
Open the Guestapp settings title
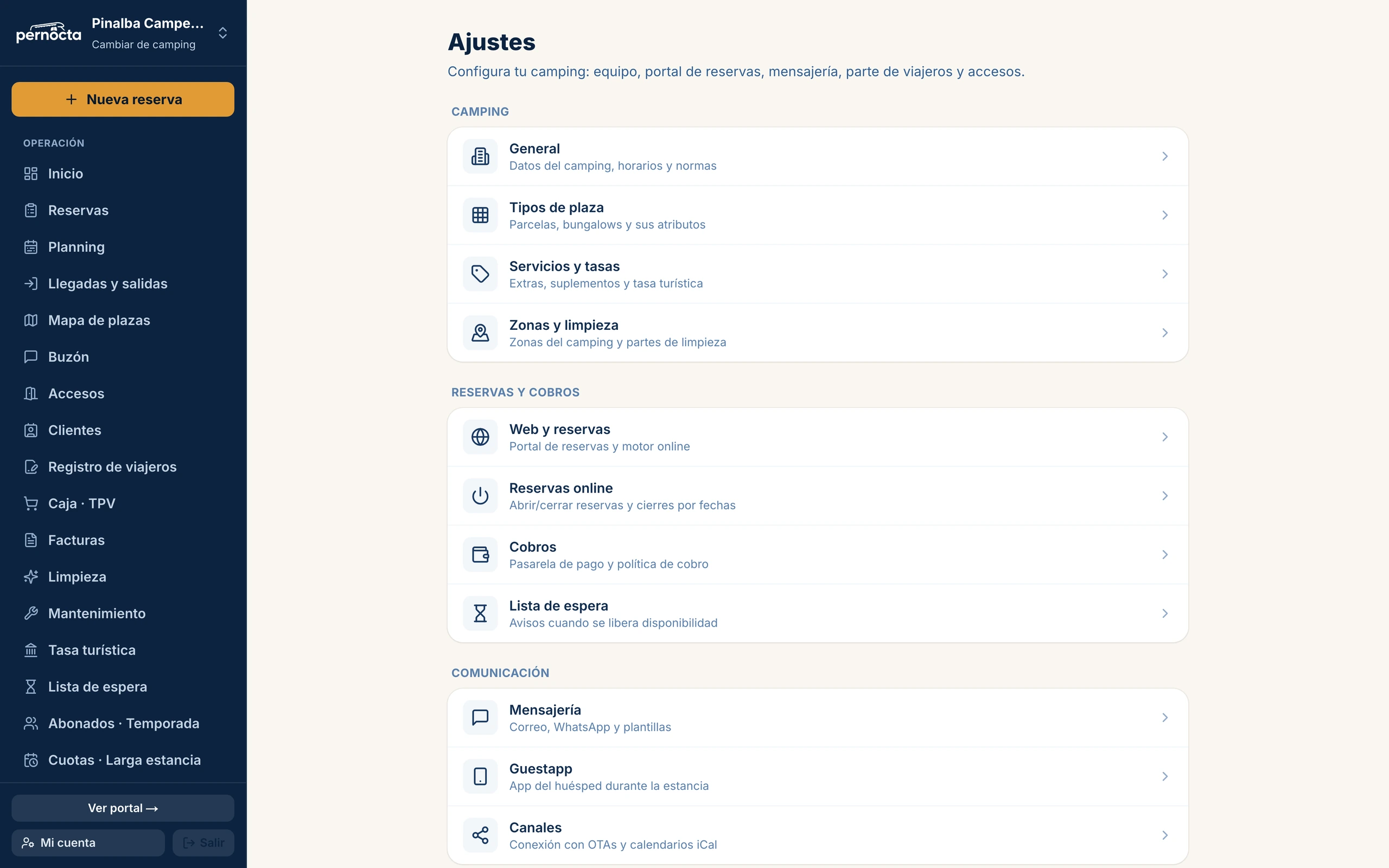540,769
